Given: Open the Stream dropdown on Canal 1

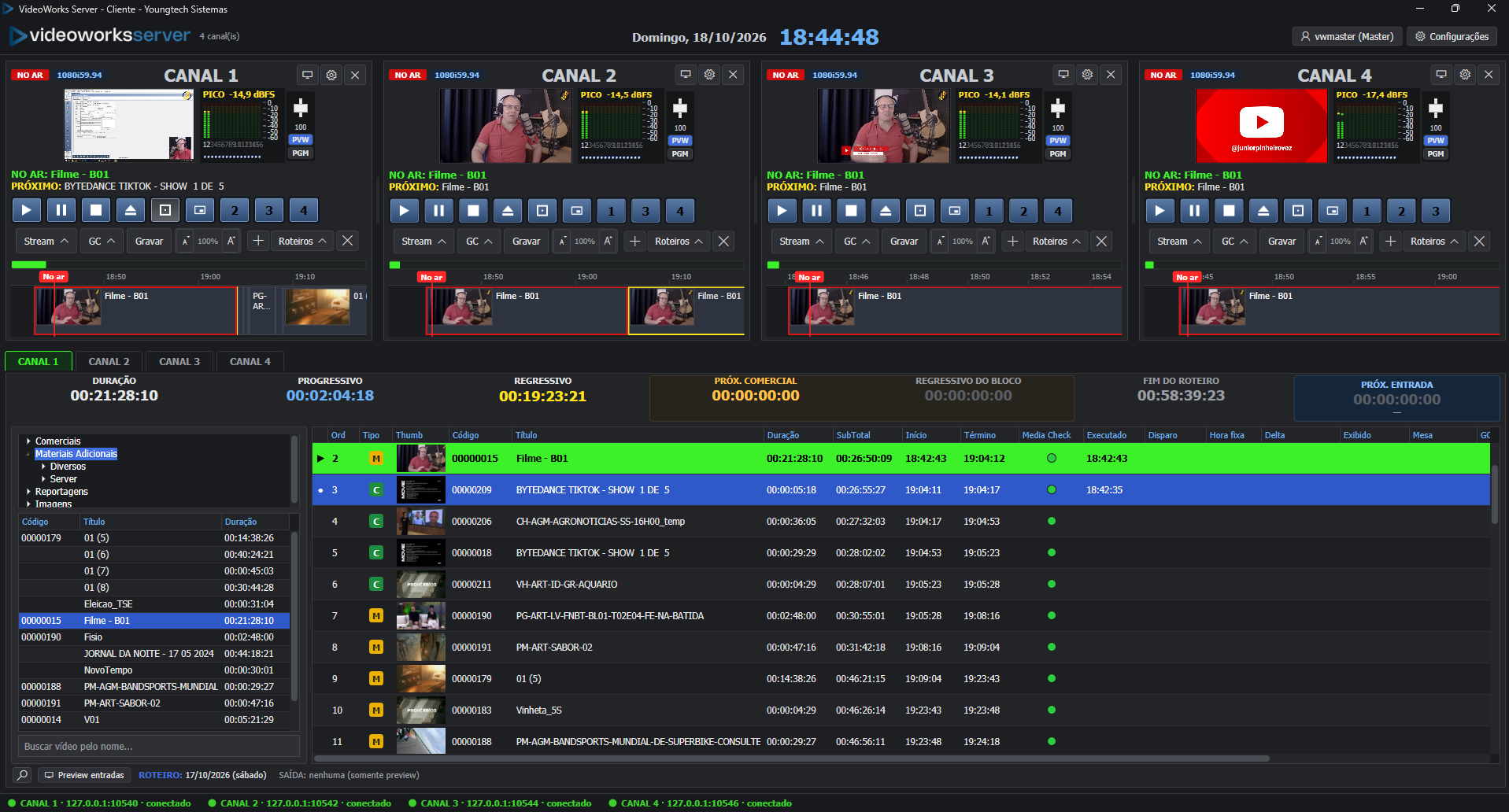Looking at the screenshot, I should (46, 242).
